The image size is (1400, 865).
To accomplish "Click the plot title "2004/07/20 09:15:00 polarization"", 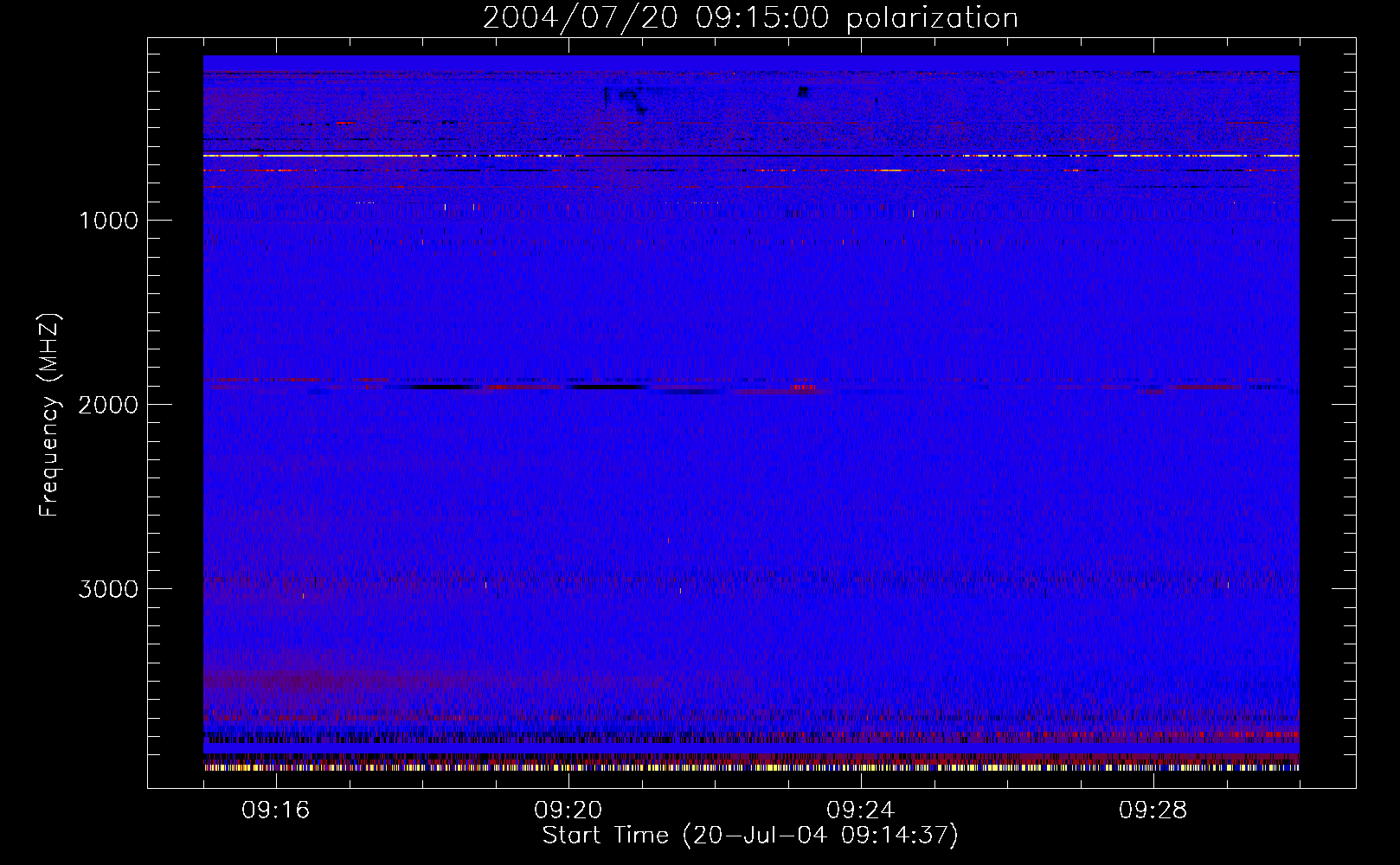I will pos(750,17).
